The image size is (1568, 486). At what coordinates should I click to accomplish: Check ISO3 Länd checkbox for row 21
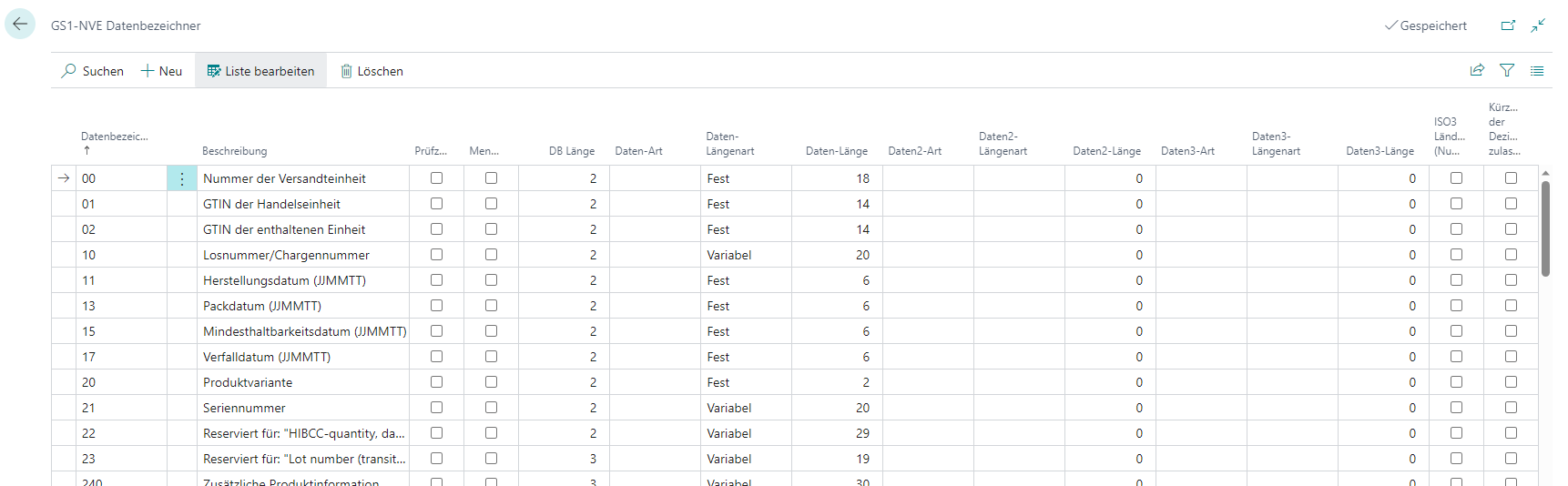(1456, 408)
